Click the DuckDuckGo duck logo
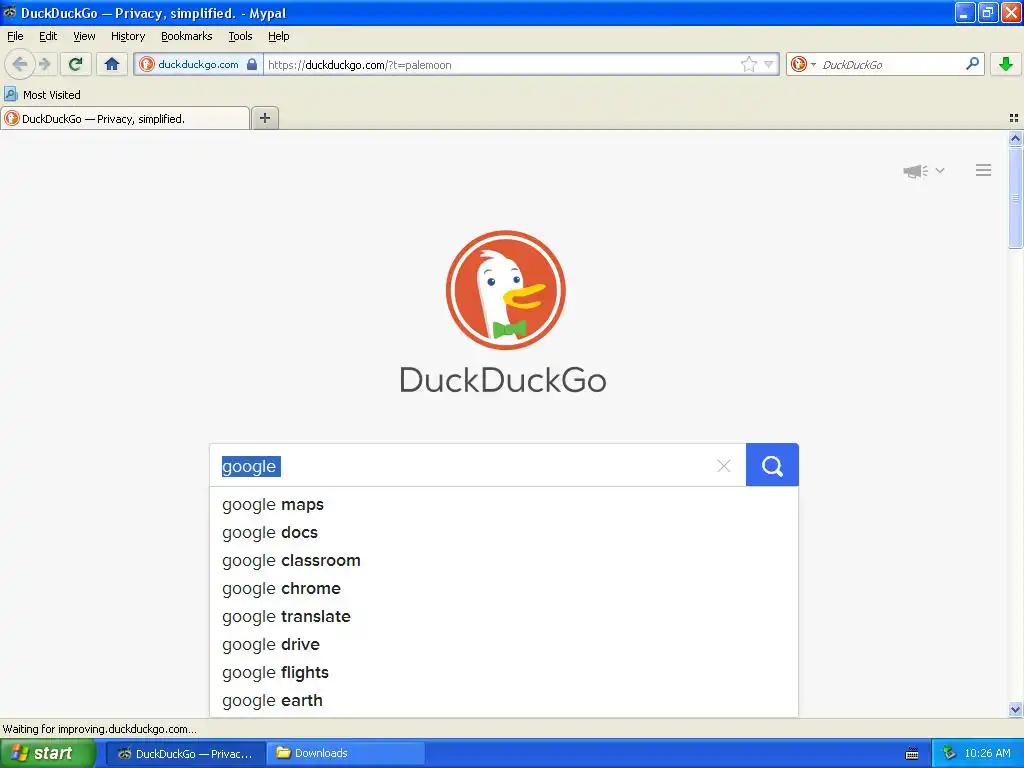 (505, 290)
